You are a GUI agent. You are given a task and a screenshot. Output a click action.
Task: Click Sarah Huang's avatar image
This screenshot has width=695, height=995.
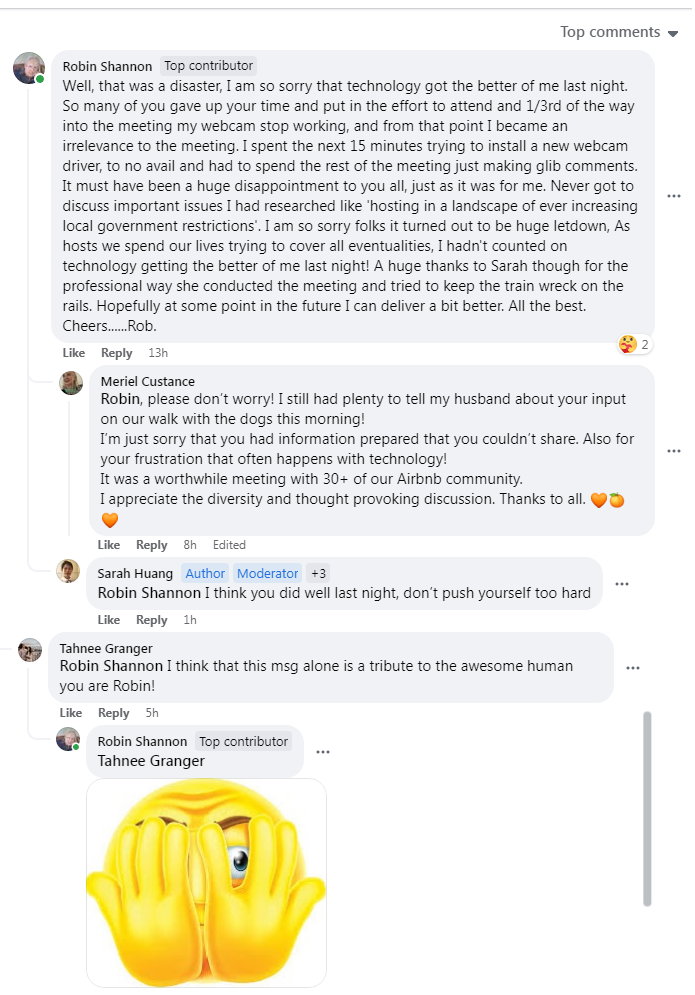68,571
